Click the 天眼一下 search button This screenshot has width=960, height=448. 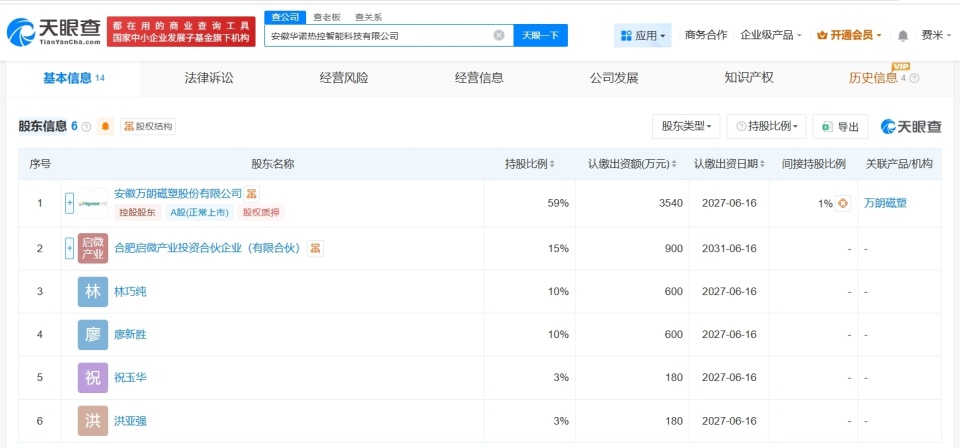541,35
